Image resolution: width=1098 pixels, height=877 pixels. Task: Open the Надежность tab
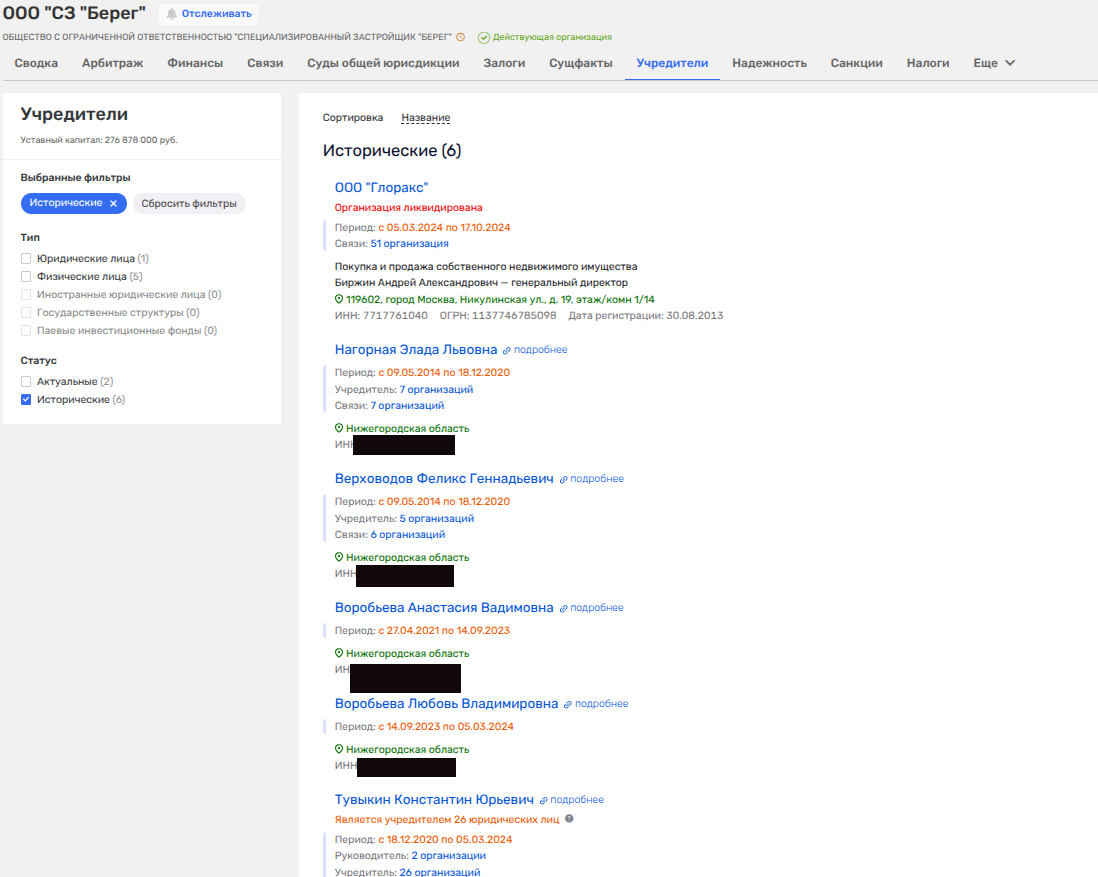click(x=769, y=63)
